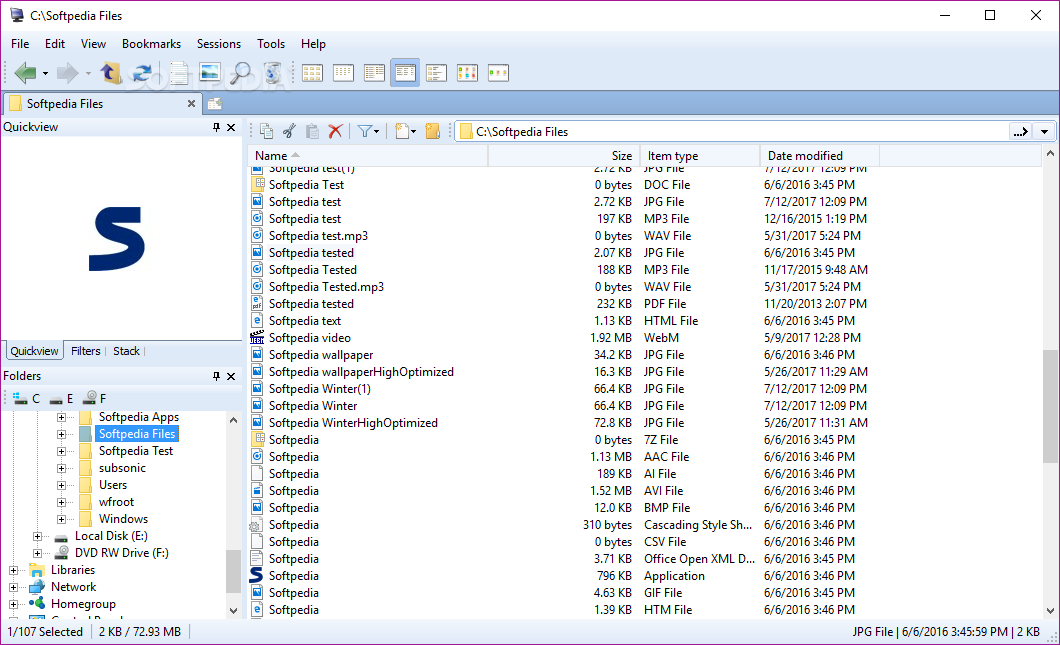The height and width of the screenshot is (645, 1060).
Task: Expand the Network tree node
Action: tap(13, 587)
